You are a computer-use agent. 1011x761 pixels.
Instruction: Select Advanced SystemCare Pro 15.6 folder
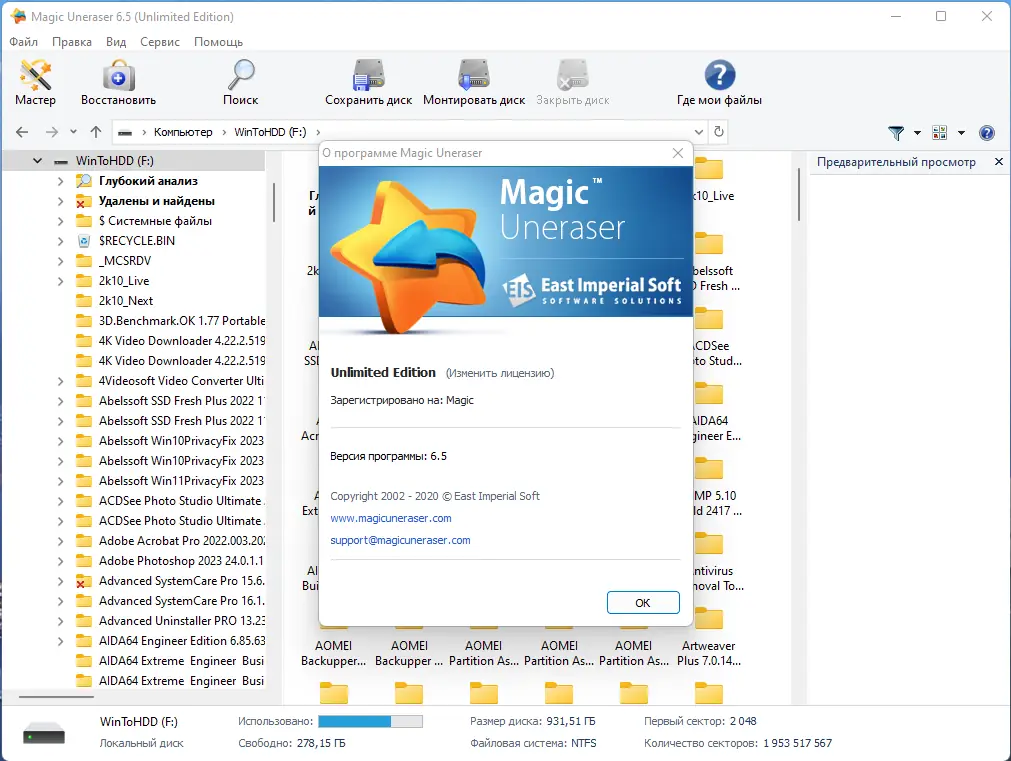coord(182,581)
